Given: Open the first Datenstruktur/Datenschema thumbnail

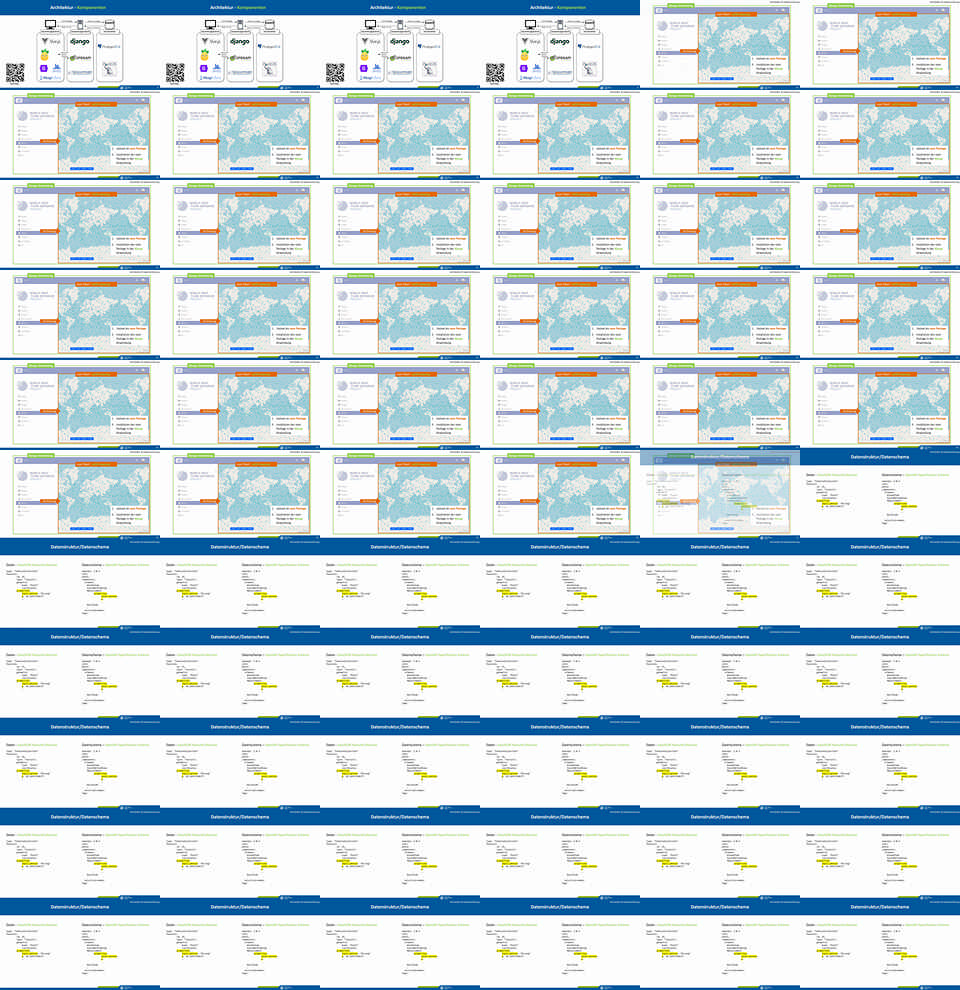Looking at the screenshot, I should pyautogui.click(x=880, y=494).
